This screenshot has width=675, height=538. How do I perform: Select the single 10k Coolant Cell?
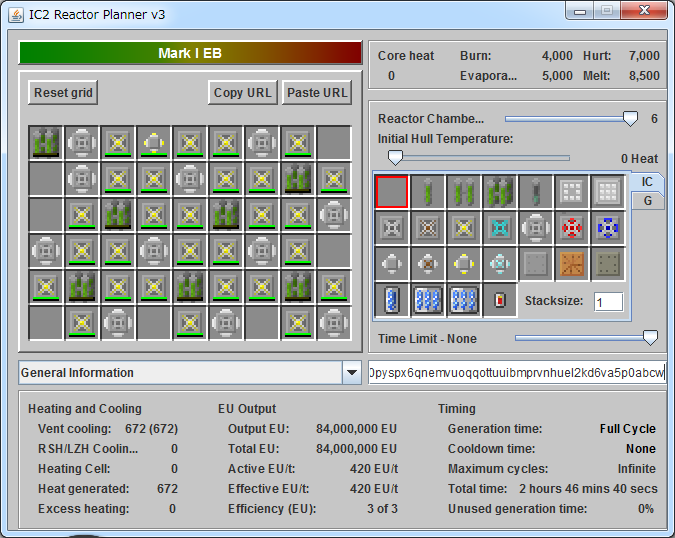[392, 300]
